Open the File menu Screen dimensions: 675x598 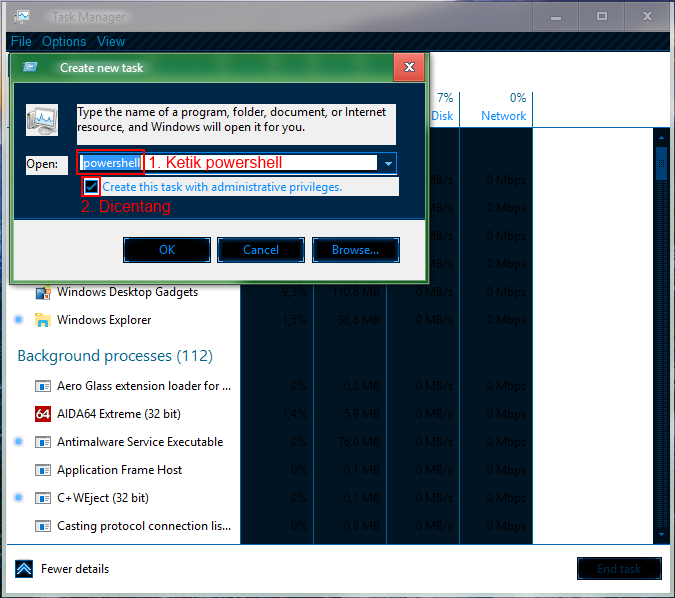(x=21, y=41)
